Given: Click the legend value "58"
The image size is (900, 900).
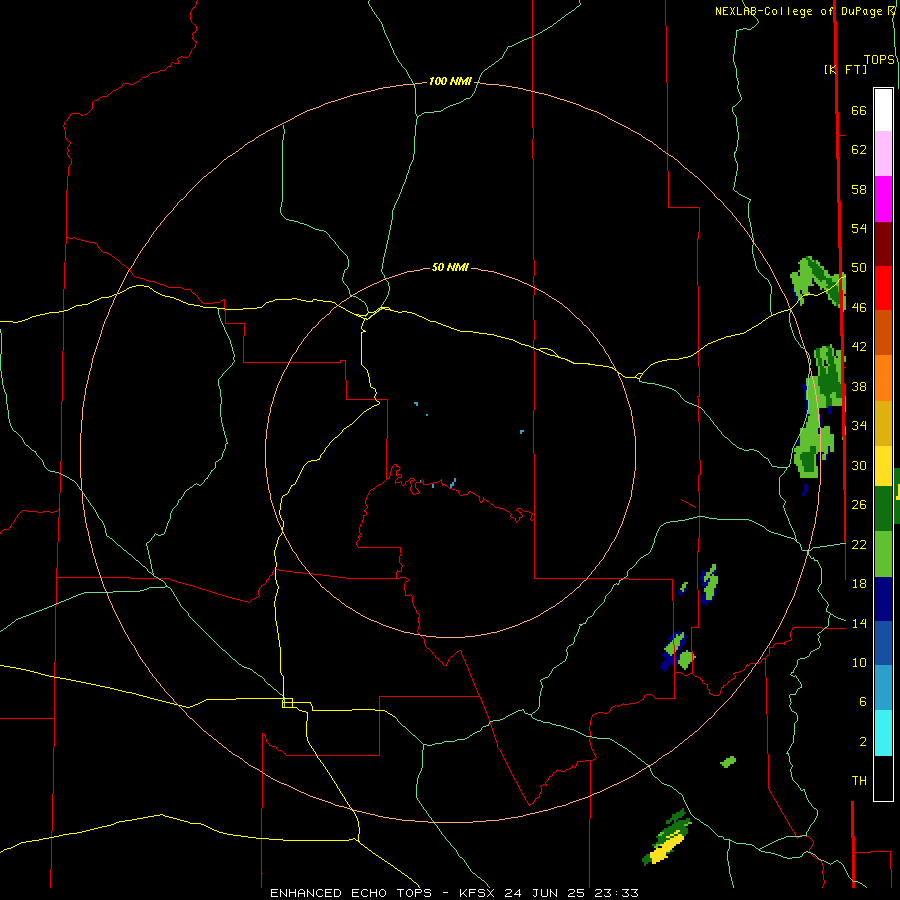Looking at the screenshot, I should coord(859,189).
